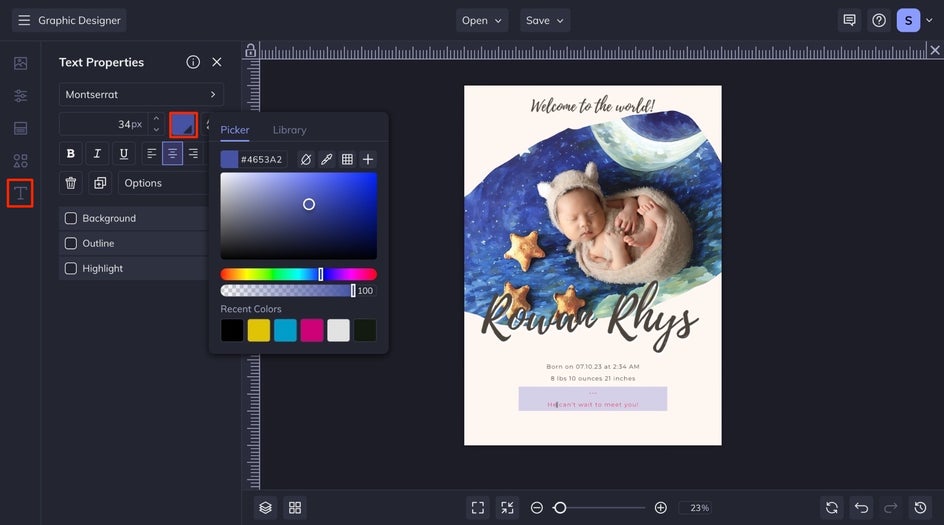The height and width of the screenshot is (525, 944).
Task: Click the no-color transparent icon
Action: click(x=306, y=160)
